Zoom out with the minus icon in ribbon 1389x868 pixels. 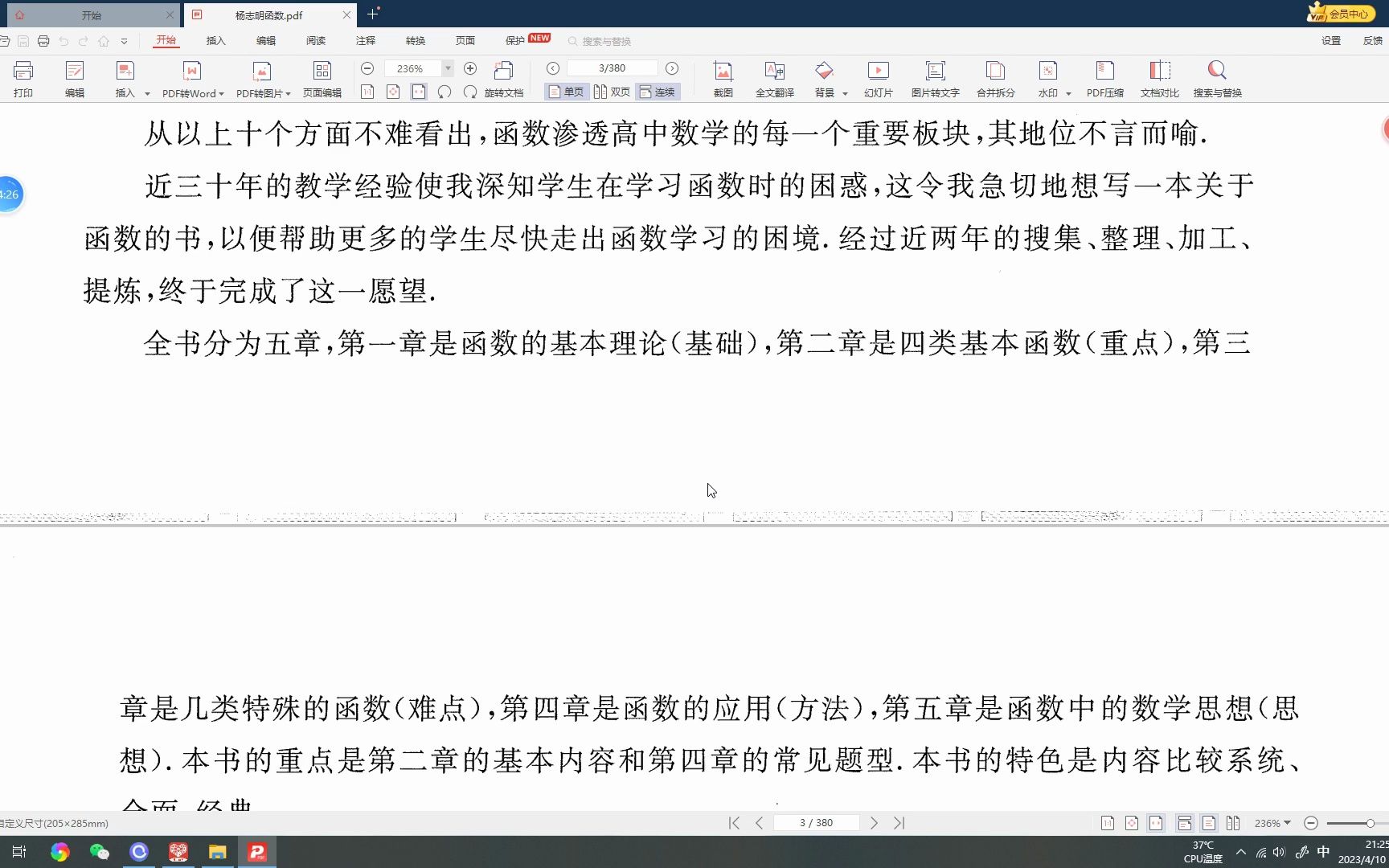click(x=367, y=68)
